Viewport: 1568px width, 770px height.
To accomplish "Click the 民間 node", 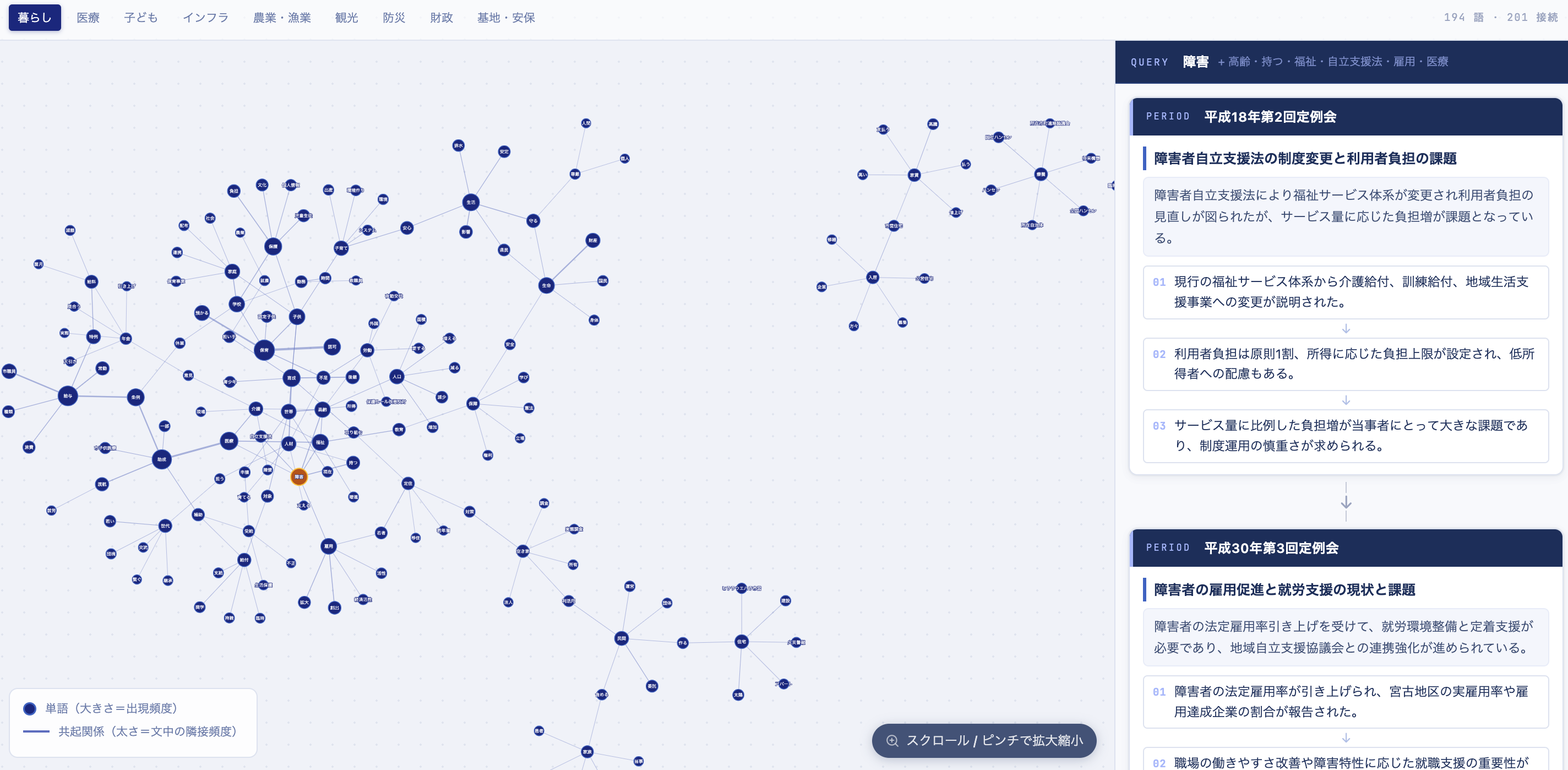I will 621,638.
